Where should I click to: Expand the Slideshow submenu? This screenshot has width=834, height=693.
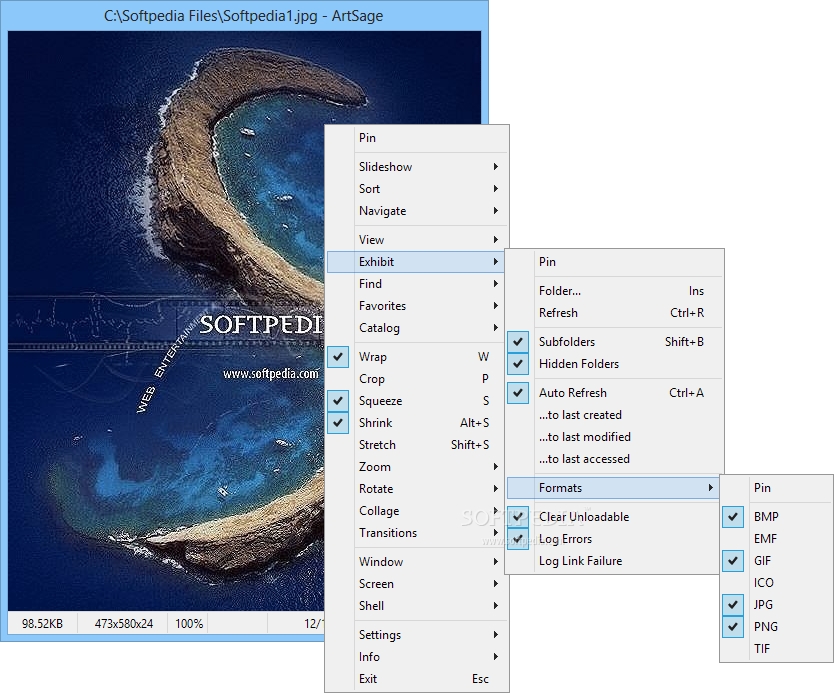click(416, 167)
